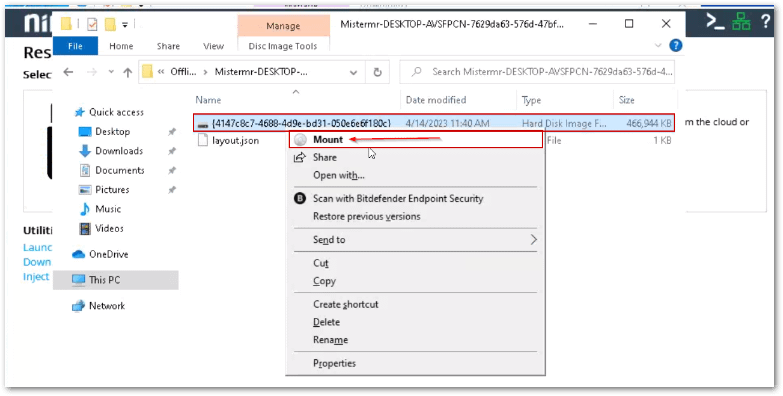The width and height of the screenshot is (783, 396).
Task: Open the Disc Image Tools tab
Action: [x=283, y=46]
